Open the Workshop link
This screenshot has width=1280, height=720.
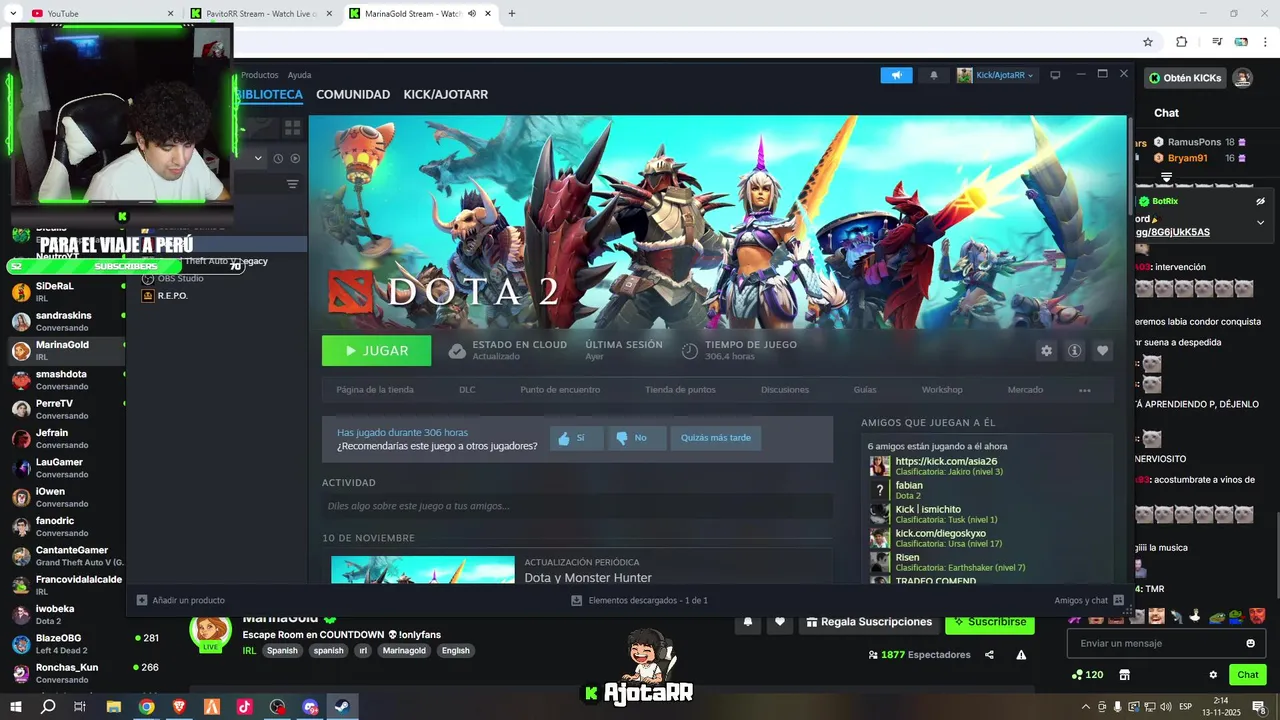tap(942, 390)
